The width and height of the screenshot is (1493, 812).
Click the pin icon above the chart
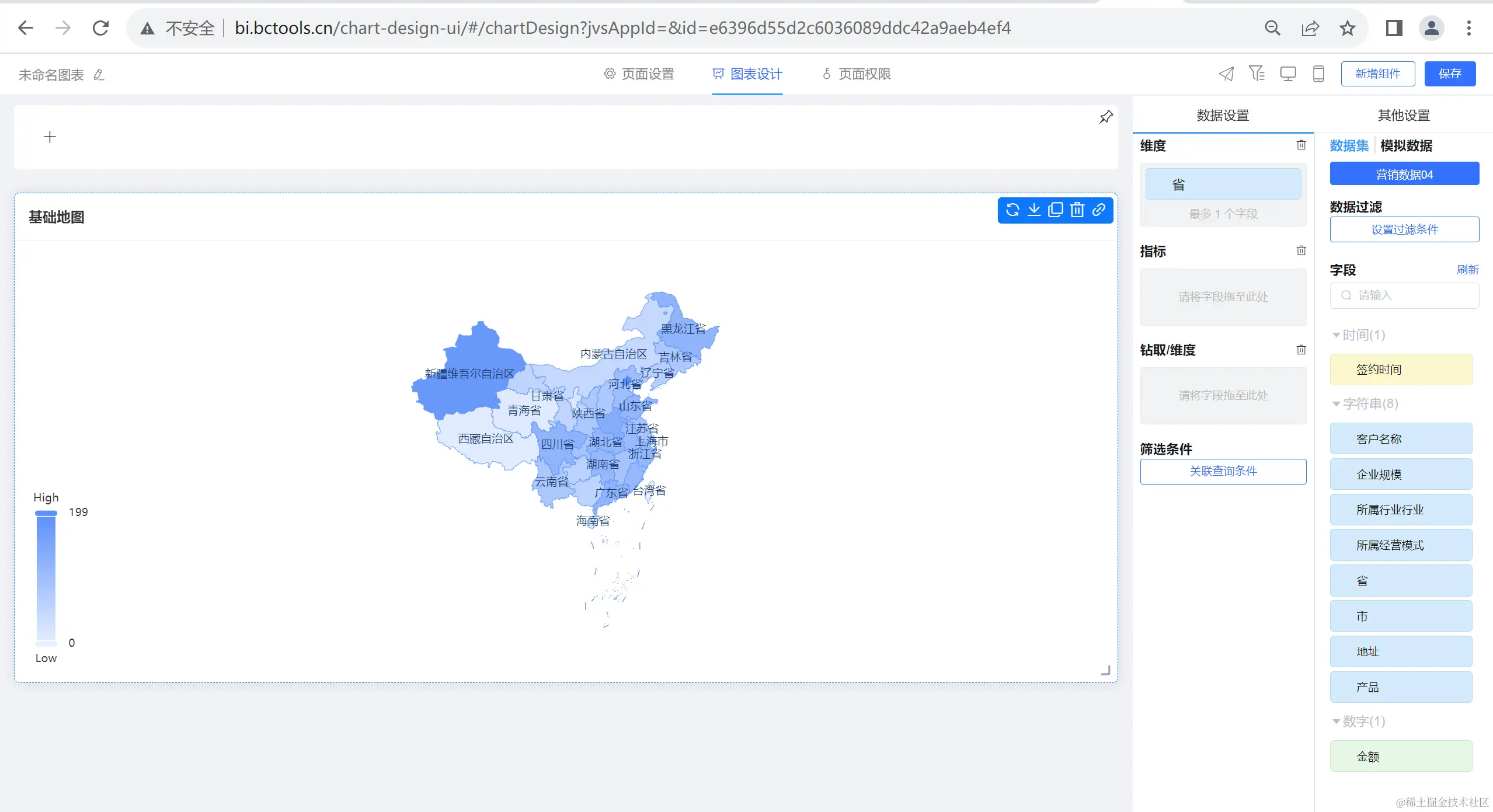[x=1105, y=117]
